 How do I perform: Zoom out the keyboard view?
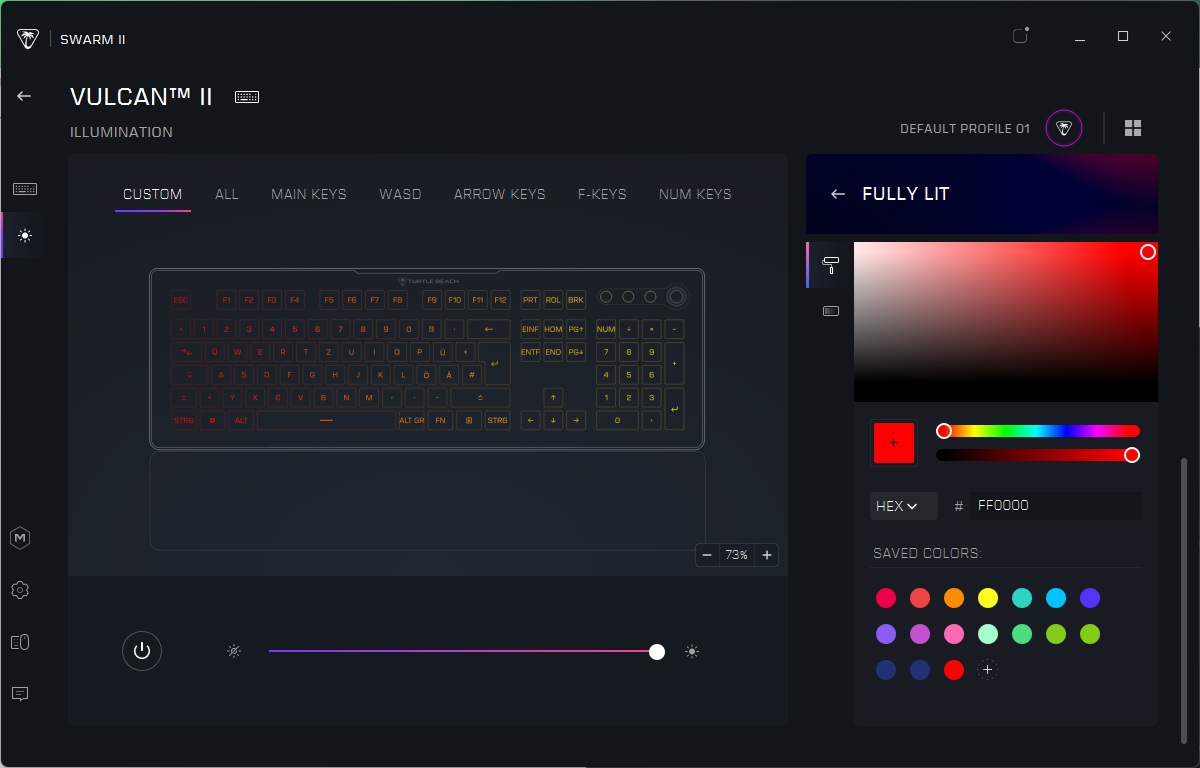[x=707, y=555]
